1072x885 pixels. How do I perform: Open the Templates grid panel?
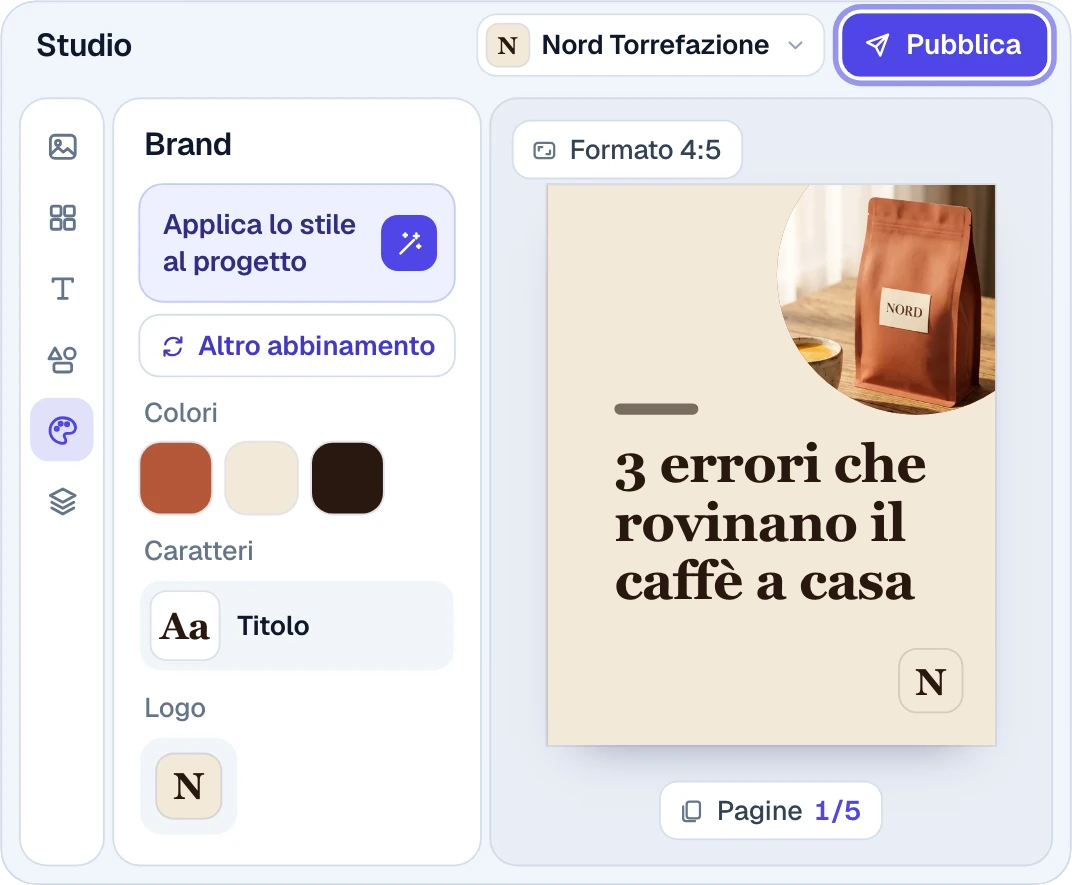[x=62, y=218]
